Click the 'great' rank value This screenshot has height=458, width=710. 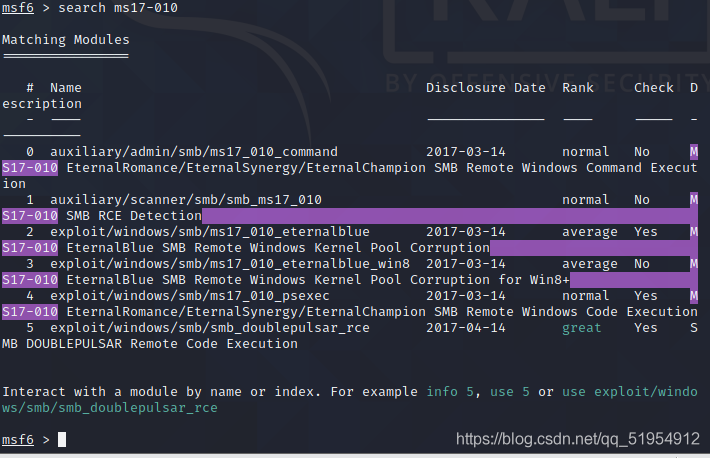[x=581, y=328]
